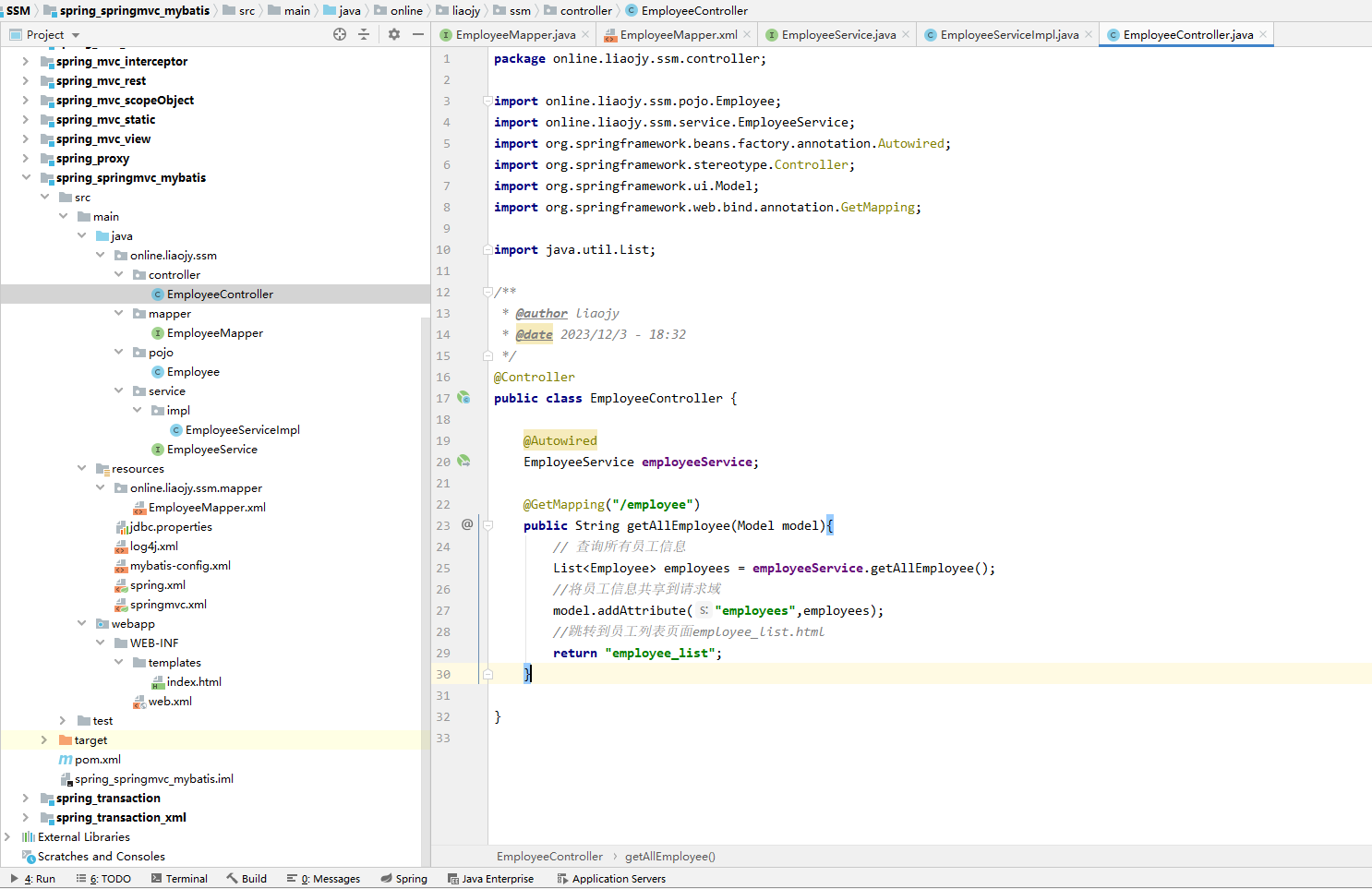The width and height of the screenshot is (1372, 889).
Task: Open mybatis-config.xml file
Action: click(x=180, y=565)
